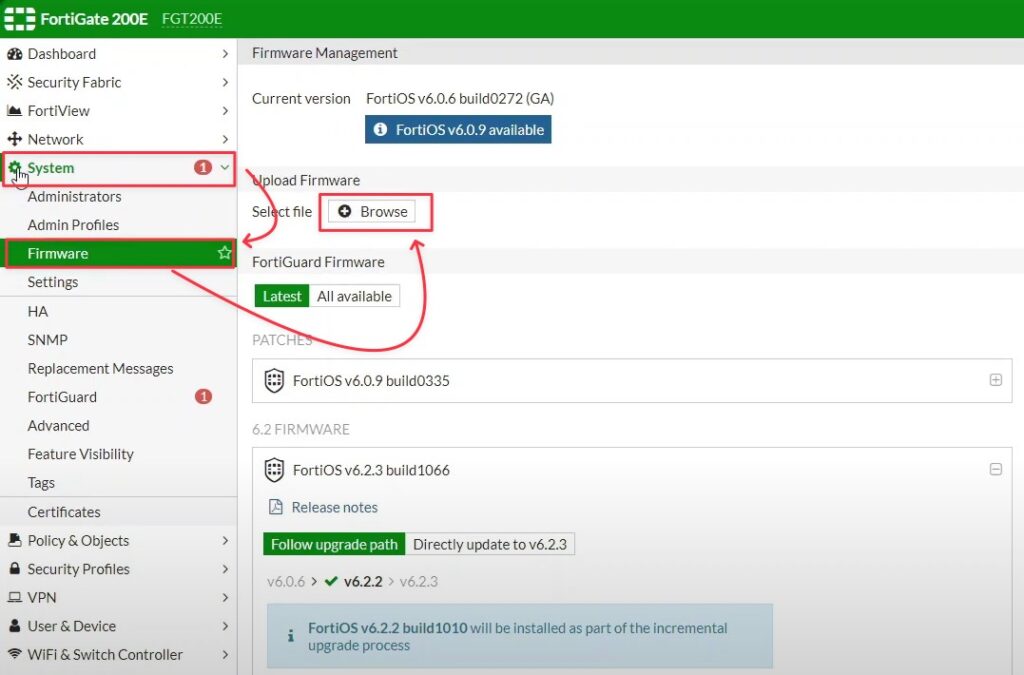The height and width of the screenshot is (675, 1024).
Task: Click the v6.0.6 upgrade path step
Action: tap(286, 581)
